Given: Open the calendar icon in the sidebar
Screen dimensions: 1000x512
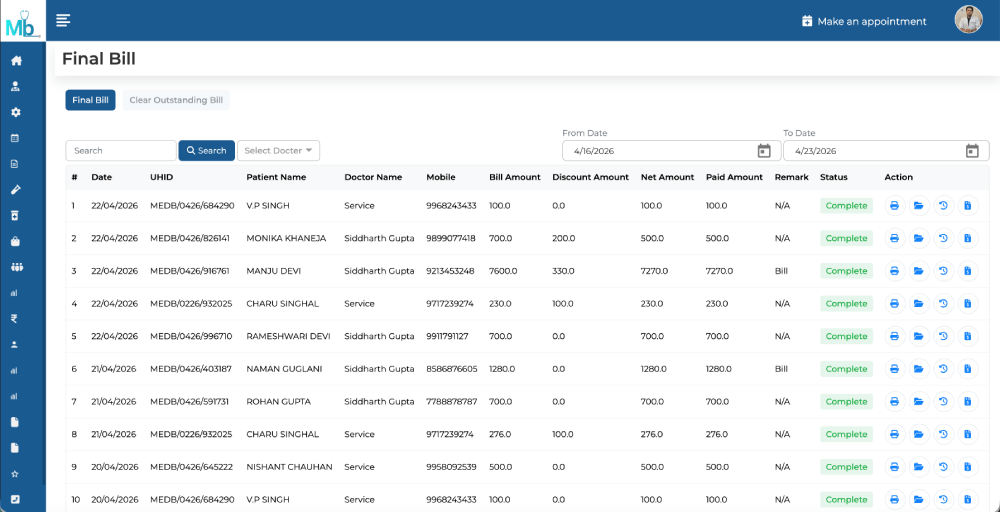Looking at the screenshot, I should 15,138.
